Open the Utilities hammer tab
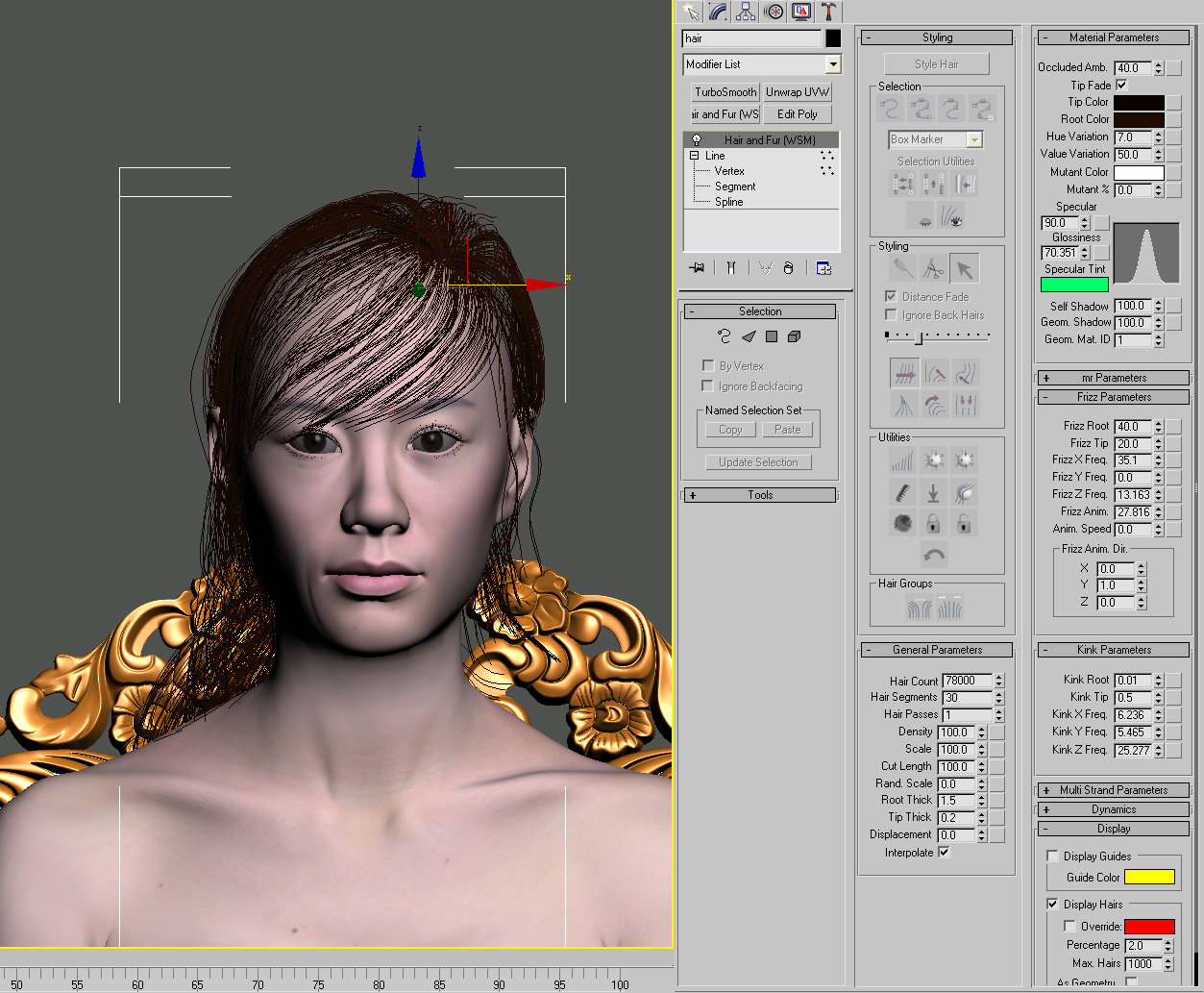Viewport: 1204px width, 993px height. pos(828,12)
